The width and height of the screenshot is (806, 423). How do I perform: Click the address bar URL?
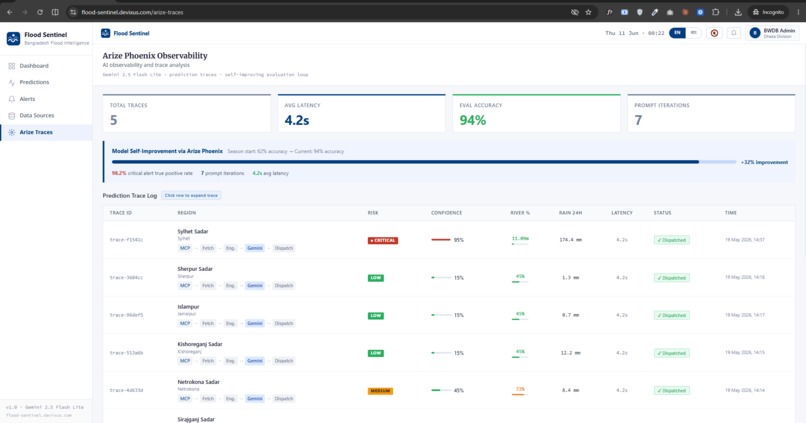(132, 12)
